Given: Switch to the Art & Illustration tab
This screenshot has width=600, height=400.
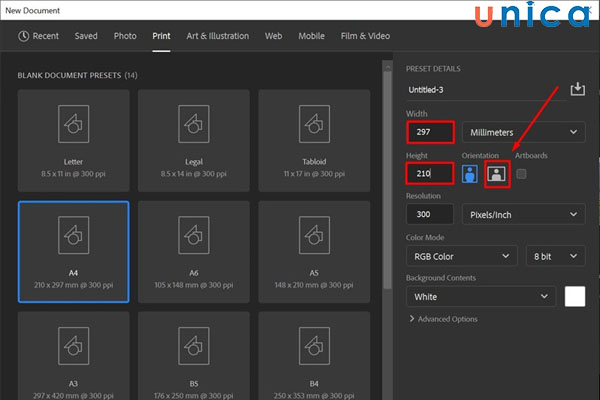Looking at the screenshot, I should point(217,36).
